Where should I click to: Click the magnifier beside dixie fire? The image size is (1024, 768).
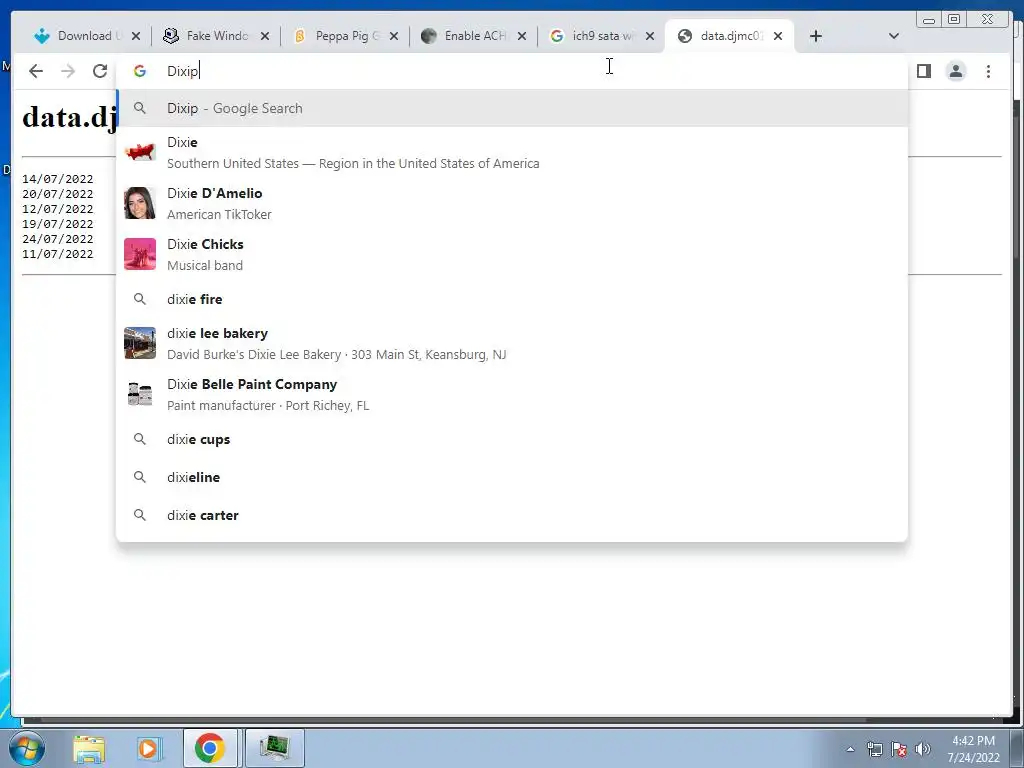pyautogui.click(x=140, y=299)
